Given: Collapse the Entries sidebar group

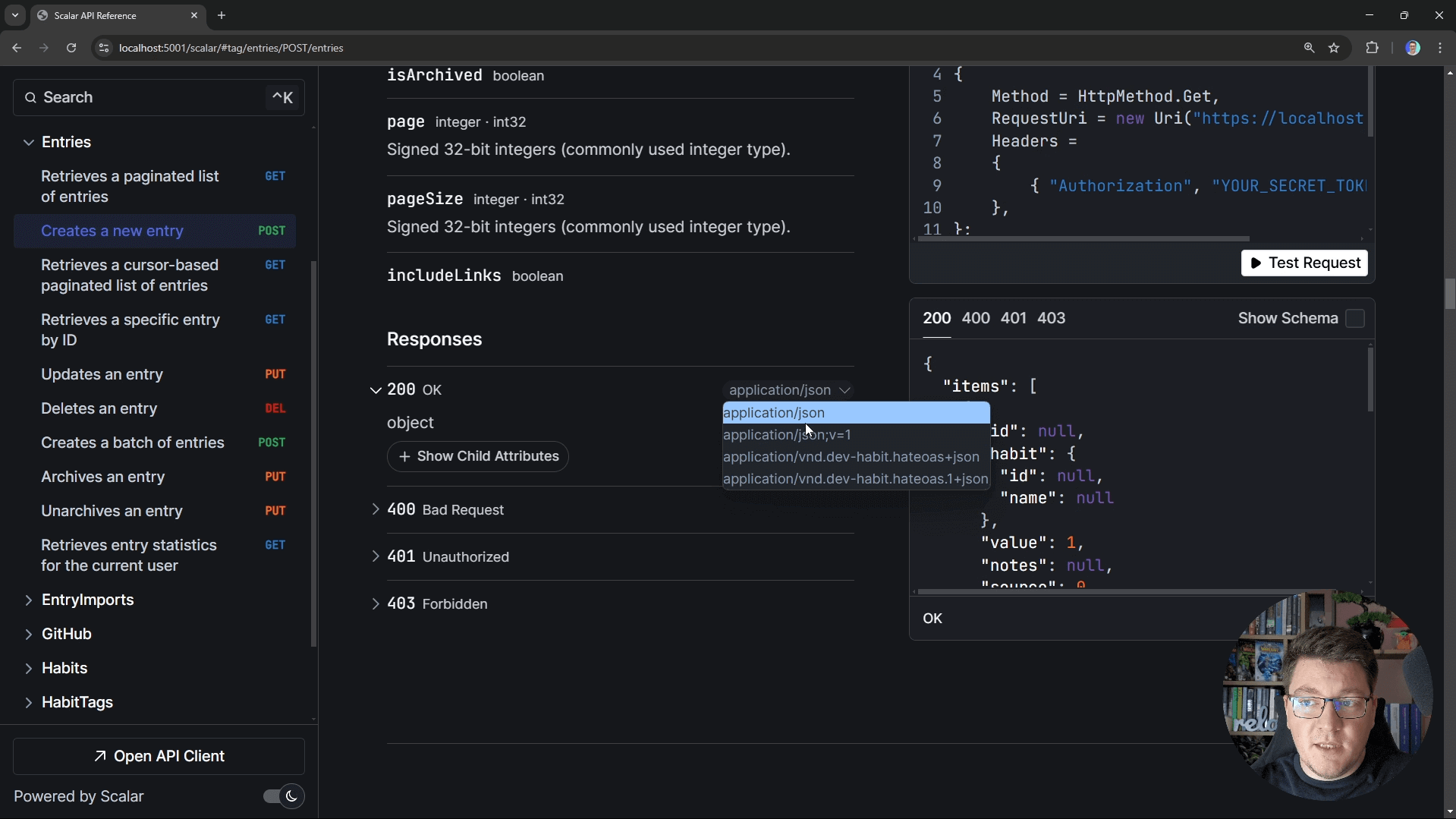Looking at the screenshot, I should pyautogui.click(x=29, y=142).
